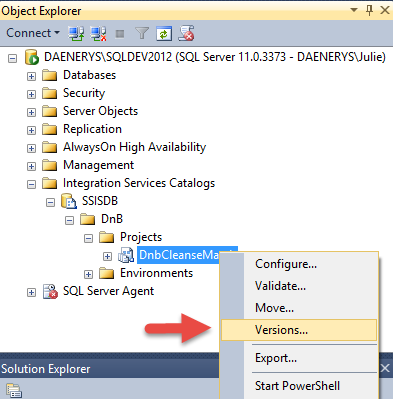Click the Server Objects folder icon

pyautogui.click(x=50, y=111)
